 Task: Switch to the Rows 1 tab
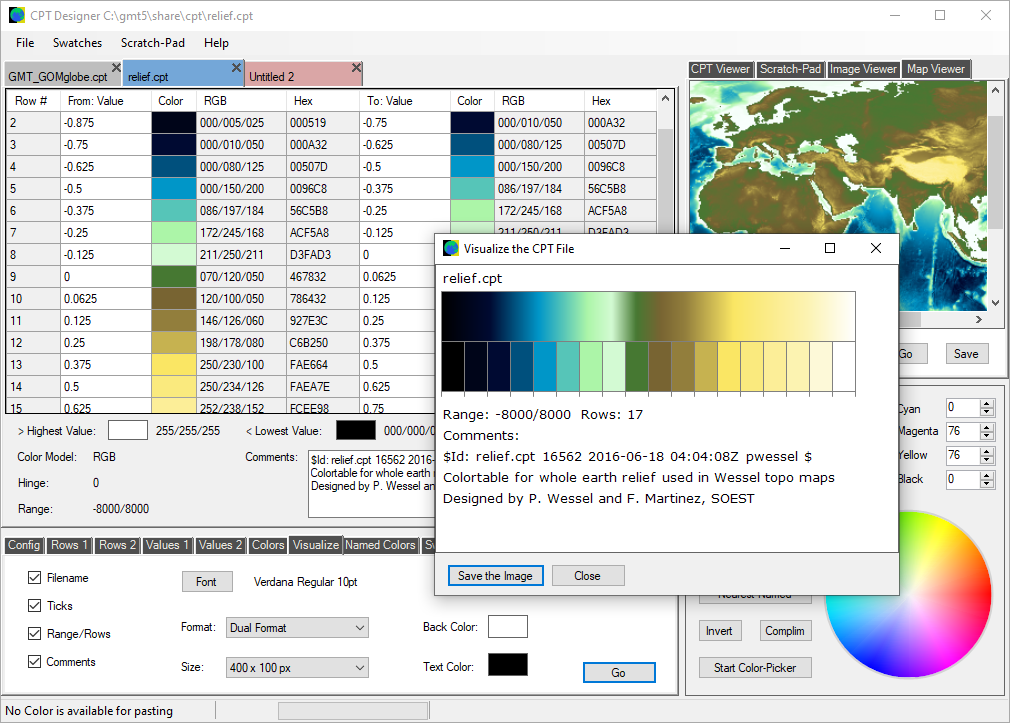point(69,545)
